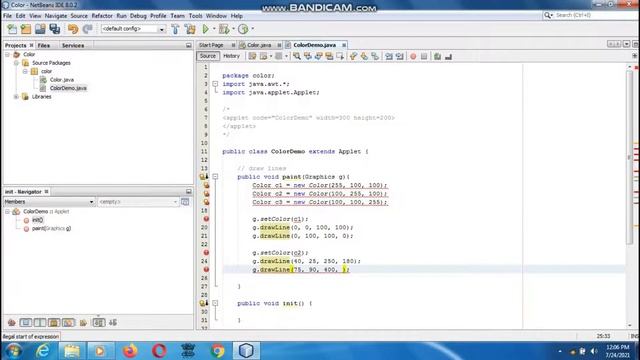This screenshot has height=360, width=640.
Task: Click the Last Edit icon in editor toolbar
Action: [x=252, y=56]
